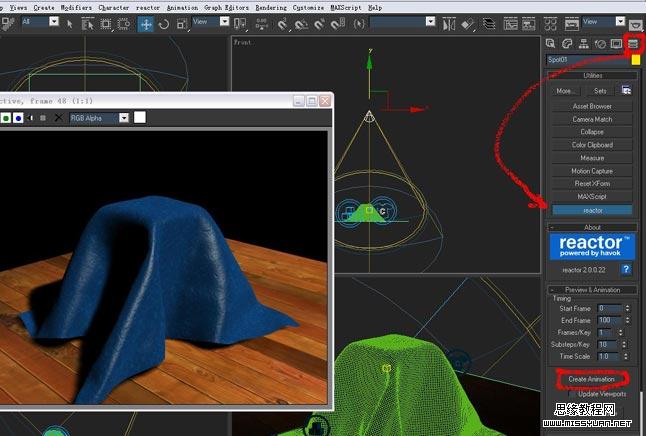Toggle the Angle Snap icon
Screen dimensions: 646x436
[x=301, y=24]
